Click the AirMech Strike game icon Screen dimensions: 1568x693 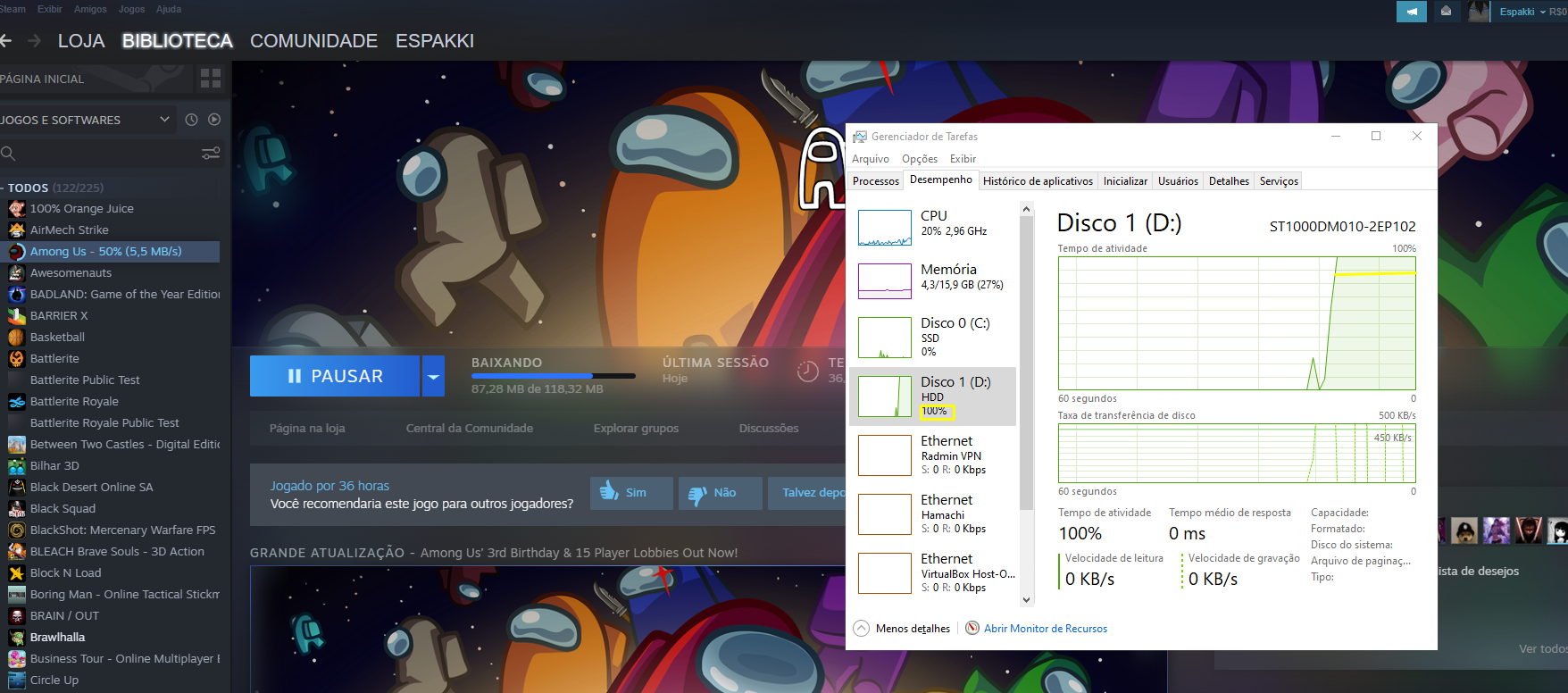(x=17, y=230)
